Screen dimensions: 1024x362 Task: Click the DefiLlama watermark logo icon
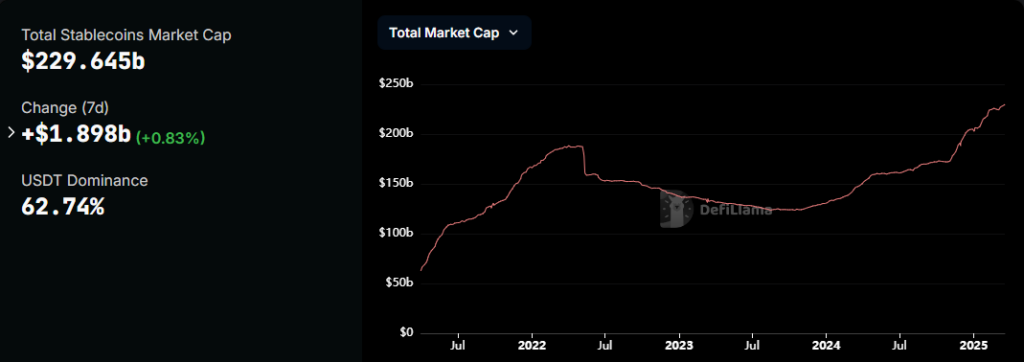pos(677,209)
